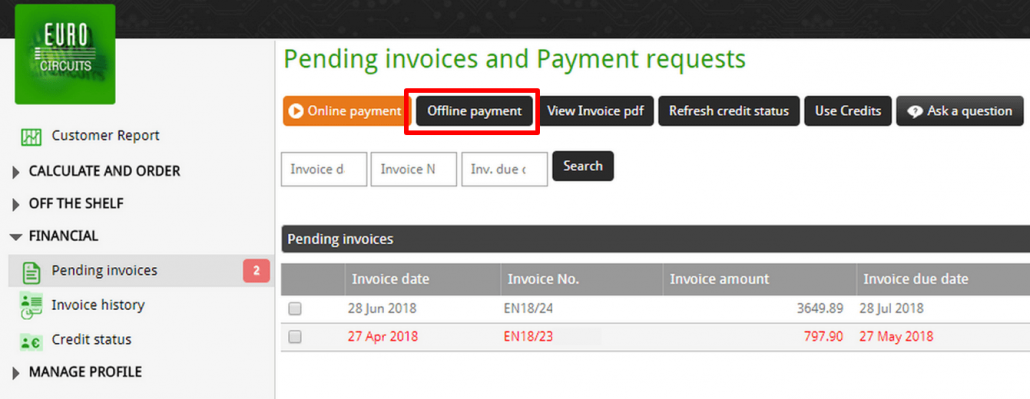
Task: Focus the Invoice No. search field
Action: click(413, 169)
